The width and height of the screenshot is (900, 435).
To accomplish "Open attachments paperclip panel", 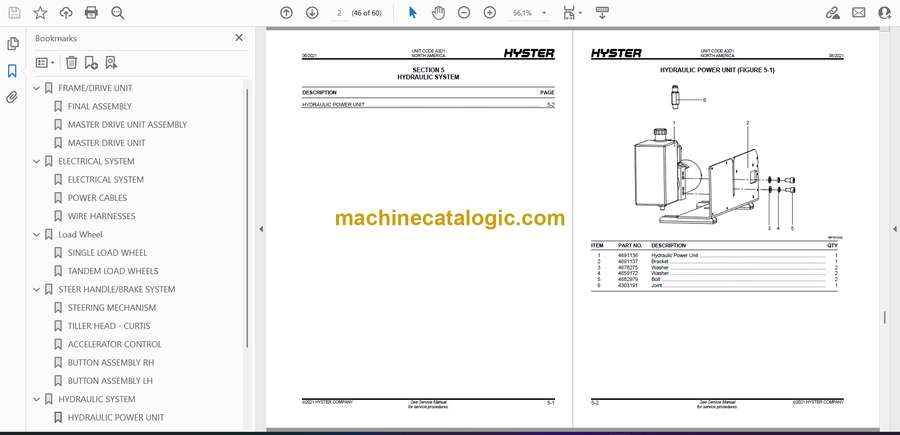I will tap(12, 97).
